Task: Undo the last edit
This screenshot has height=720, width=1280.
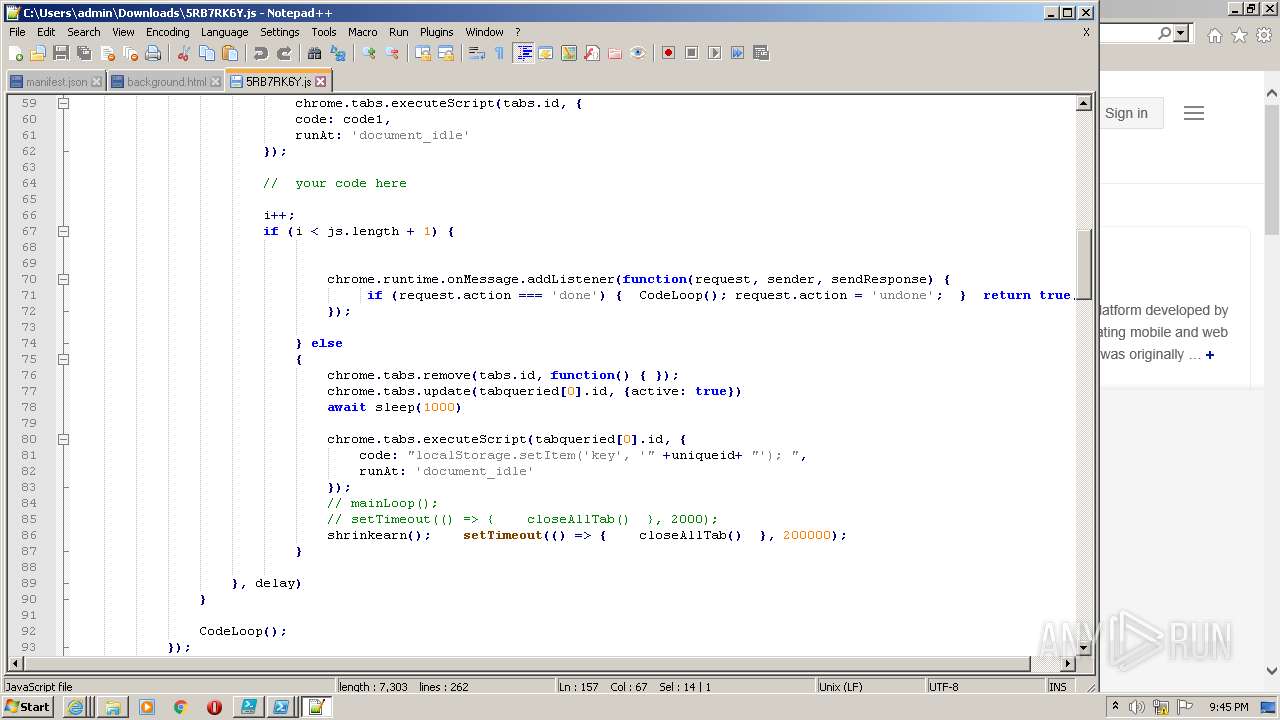Action: point(261,53)
